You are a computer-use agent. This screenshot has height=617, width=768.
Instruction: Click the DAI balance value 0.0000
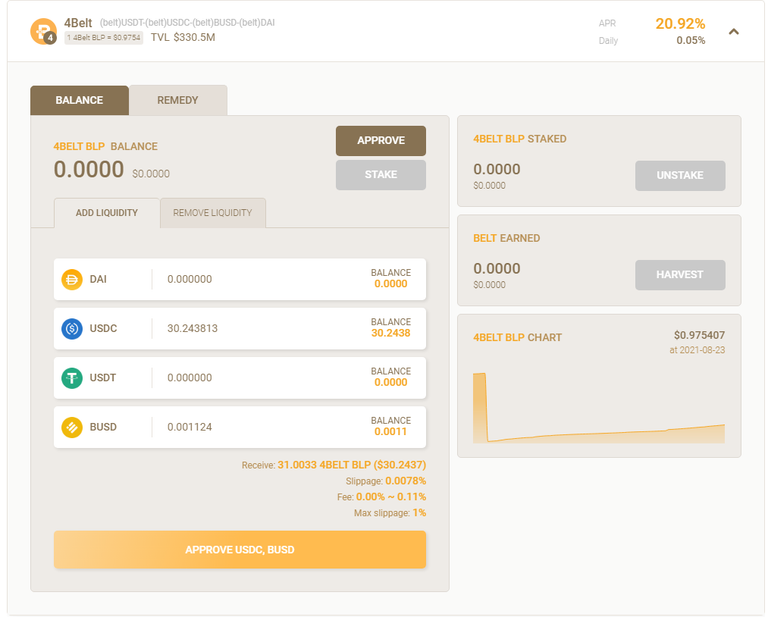point(391,284)
